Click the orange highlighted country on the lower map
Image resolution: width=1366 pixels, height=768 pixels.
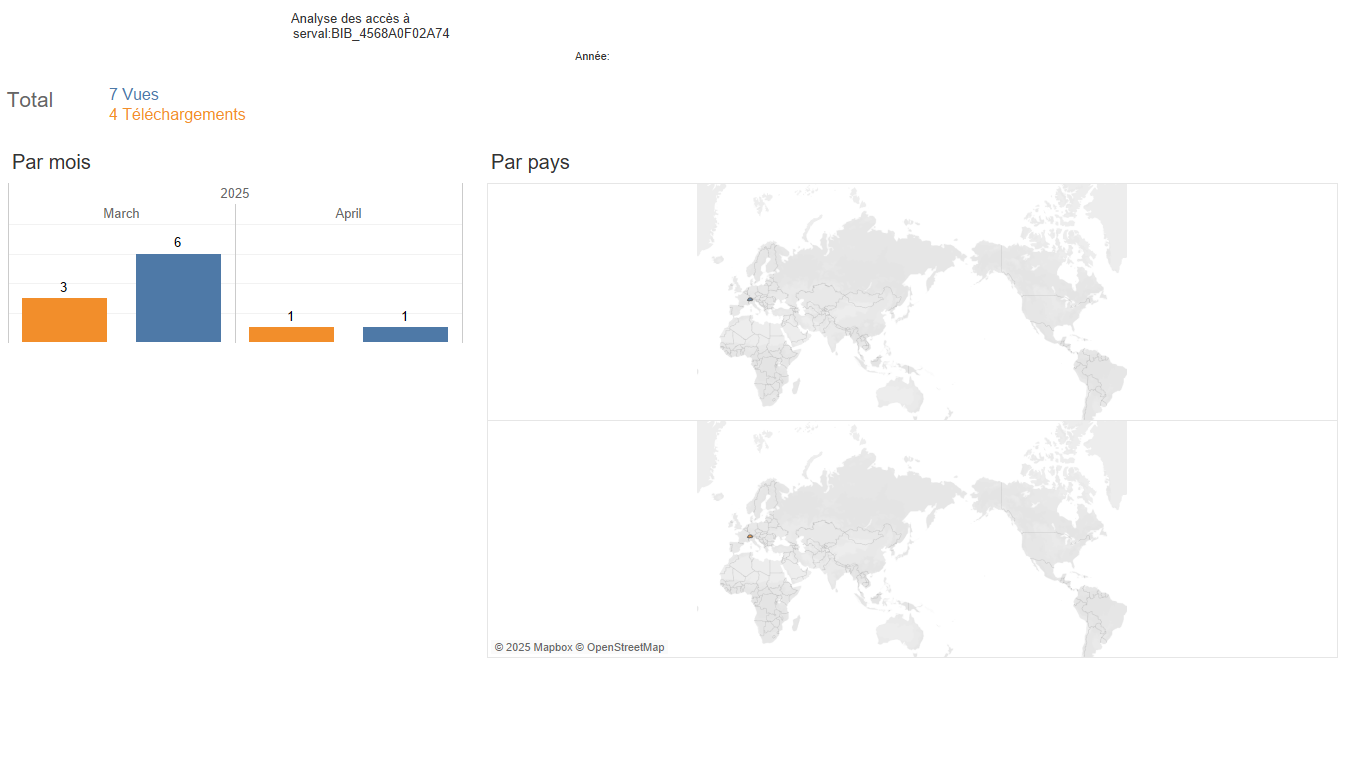[x=749, y=537]
